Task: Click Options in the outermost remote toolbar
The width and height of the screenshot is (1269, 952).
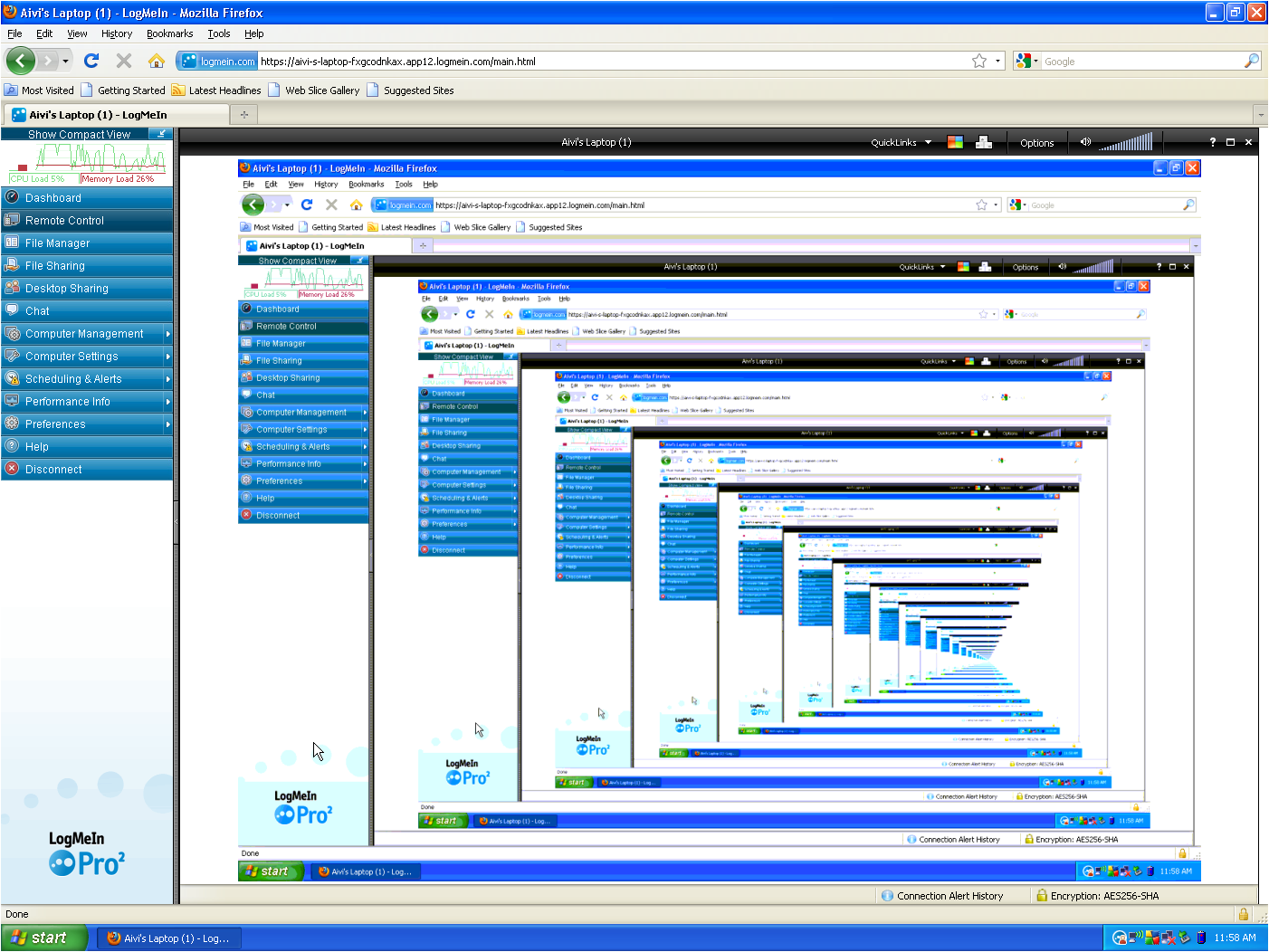Action: 1036,142
